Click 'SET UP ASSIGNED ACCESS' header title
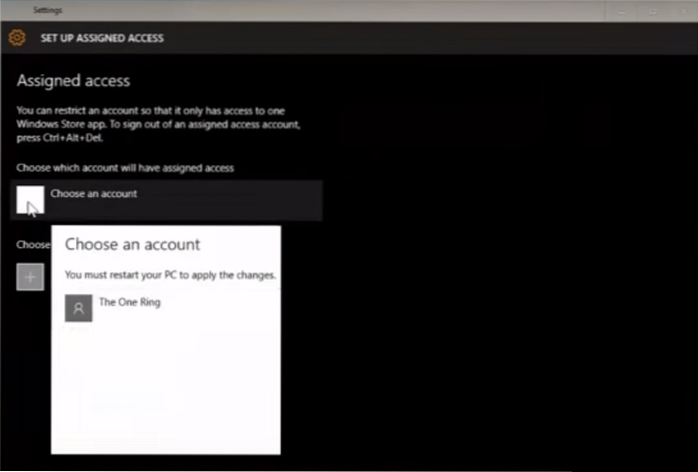 (x=101, y=38)
